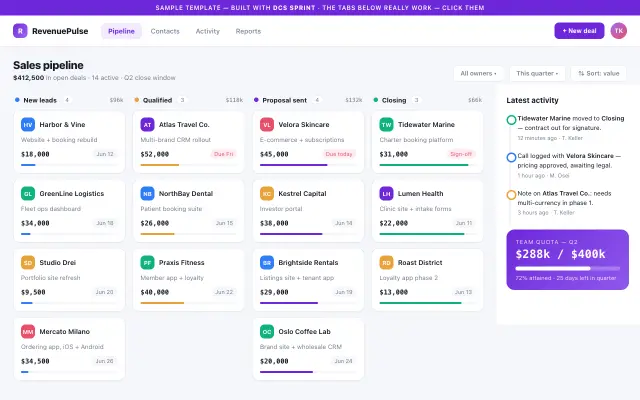Click the LH avatar of Lumen Health
This screenshot has width=640, height=400.
coord(386,193)
